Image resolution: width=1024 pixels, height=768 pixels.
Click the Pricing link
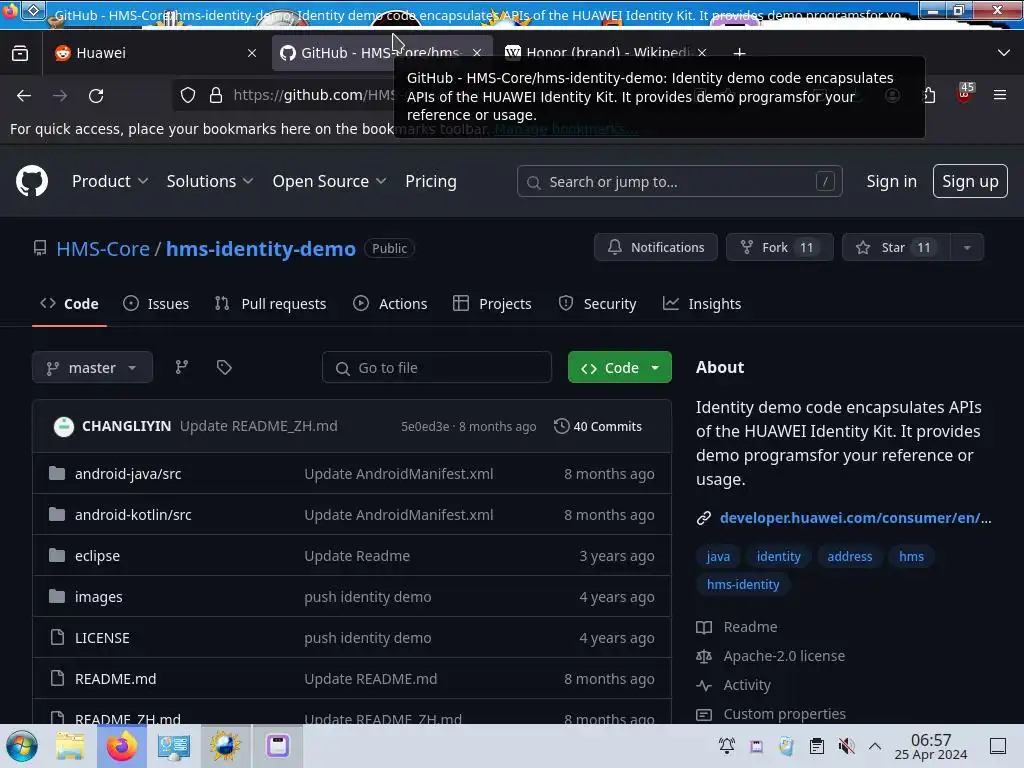431,181
